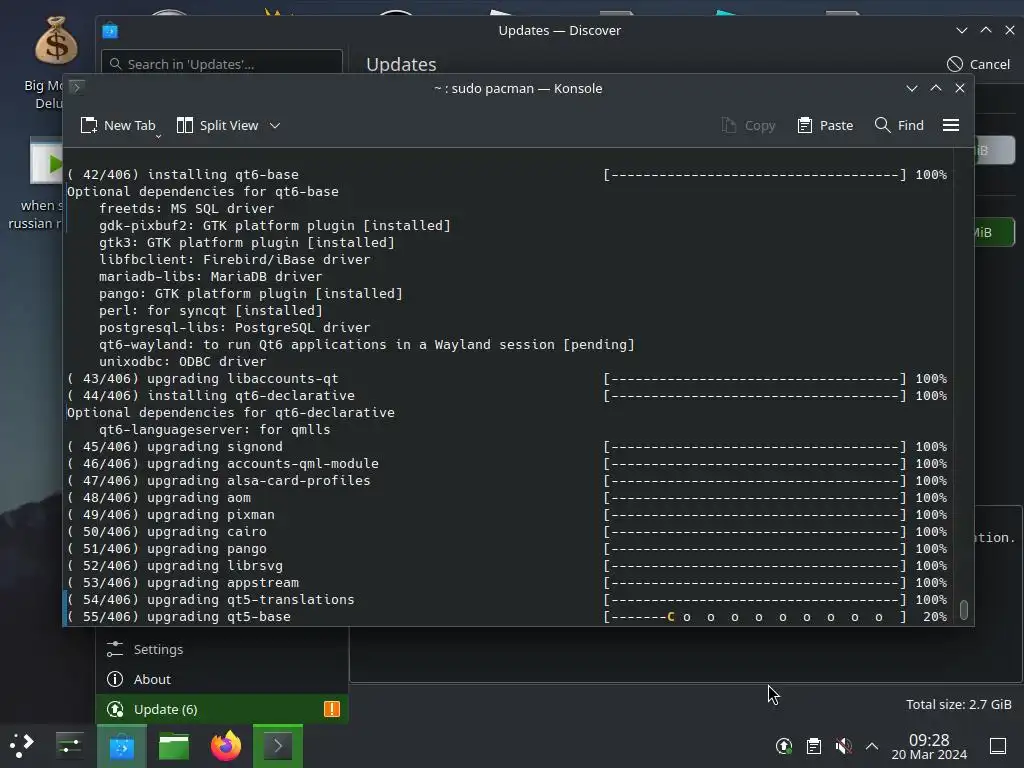Launch Firefox from the taskbar
This screenshot has width=1024, height=768.
(x=226, y=746)
